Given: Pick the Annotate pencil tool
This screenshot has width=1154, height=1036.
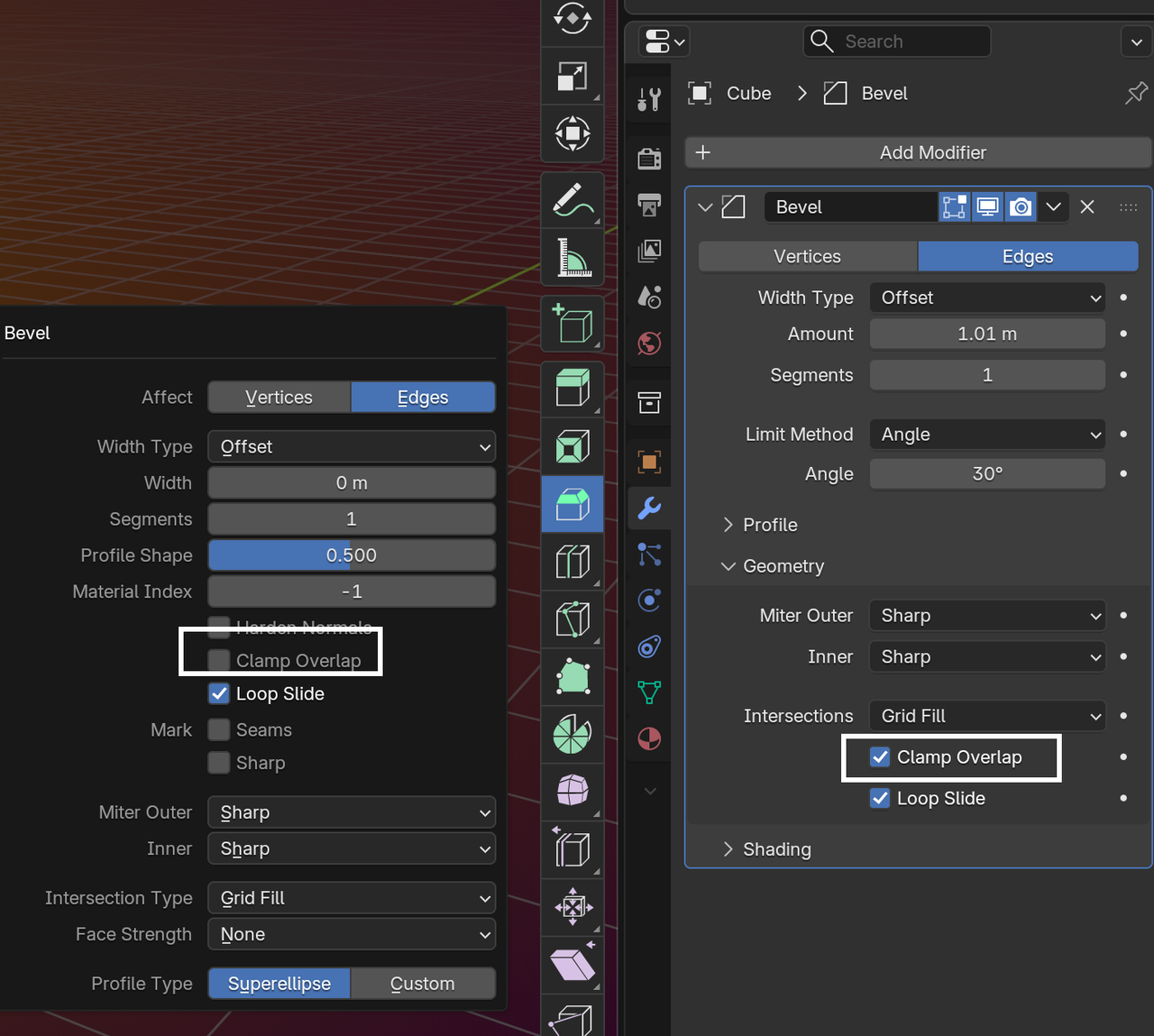Looking at the screenshot, I should coord(572,200).
